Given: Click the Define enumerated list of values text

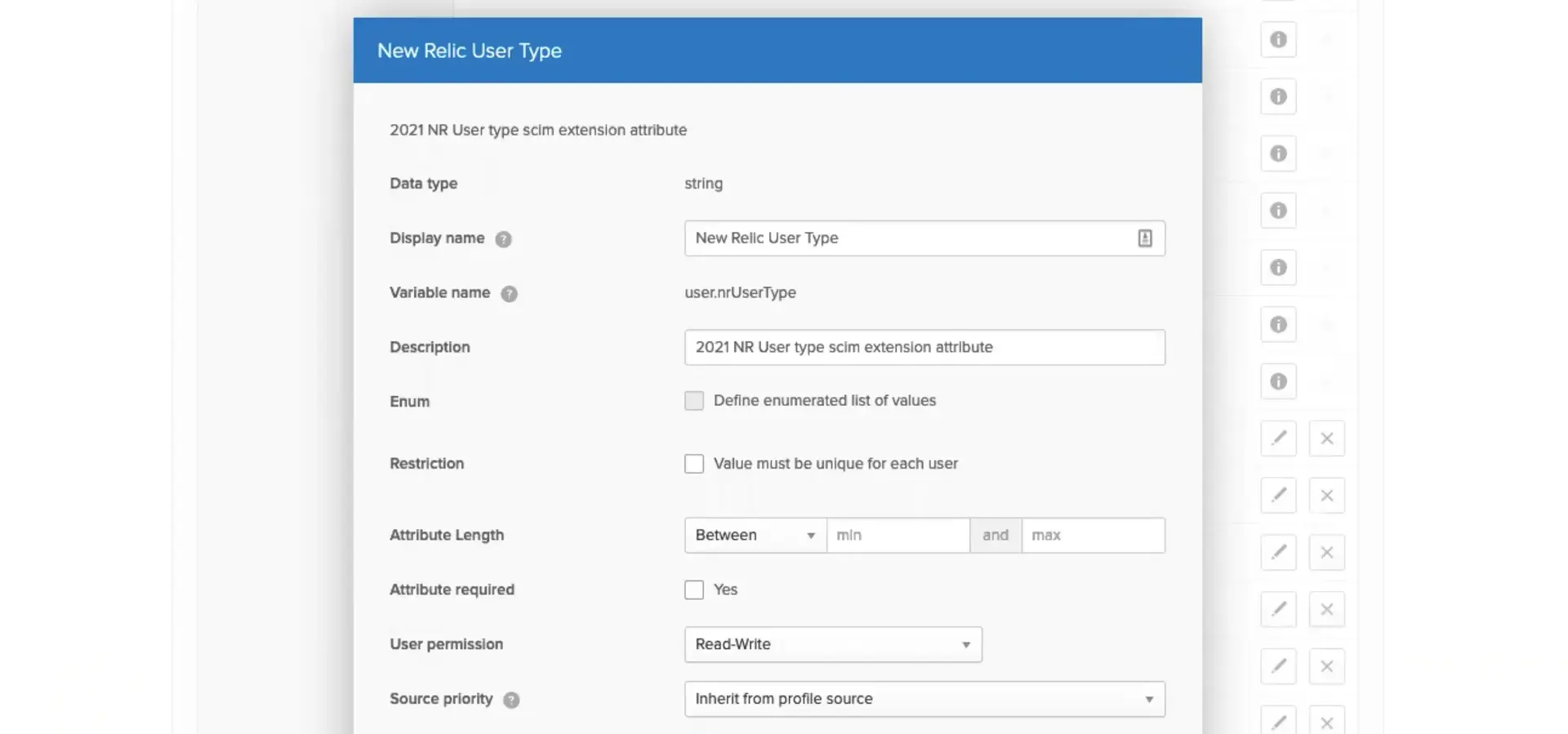Looking at the screenshot, I should pyautogui.click(x=825, y=401).
